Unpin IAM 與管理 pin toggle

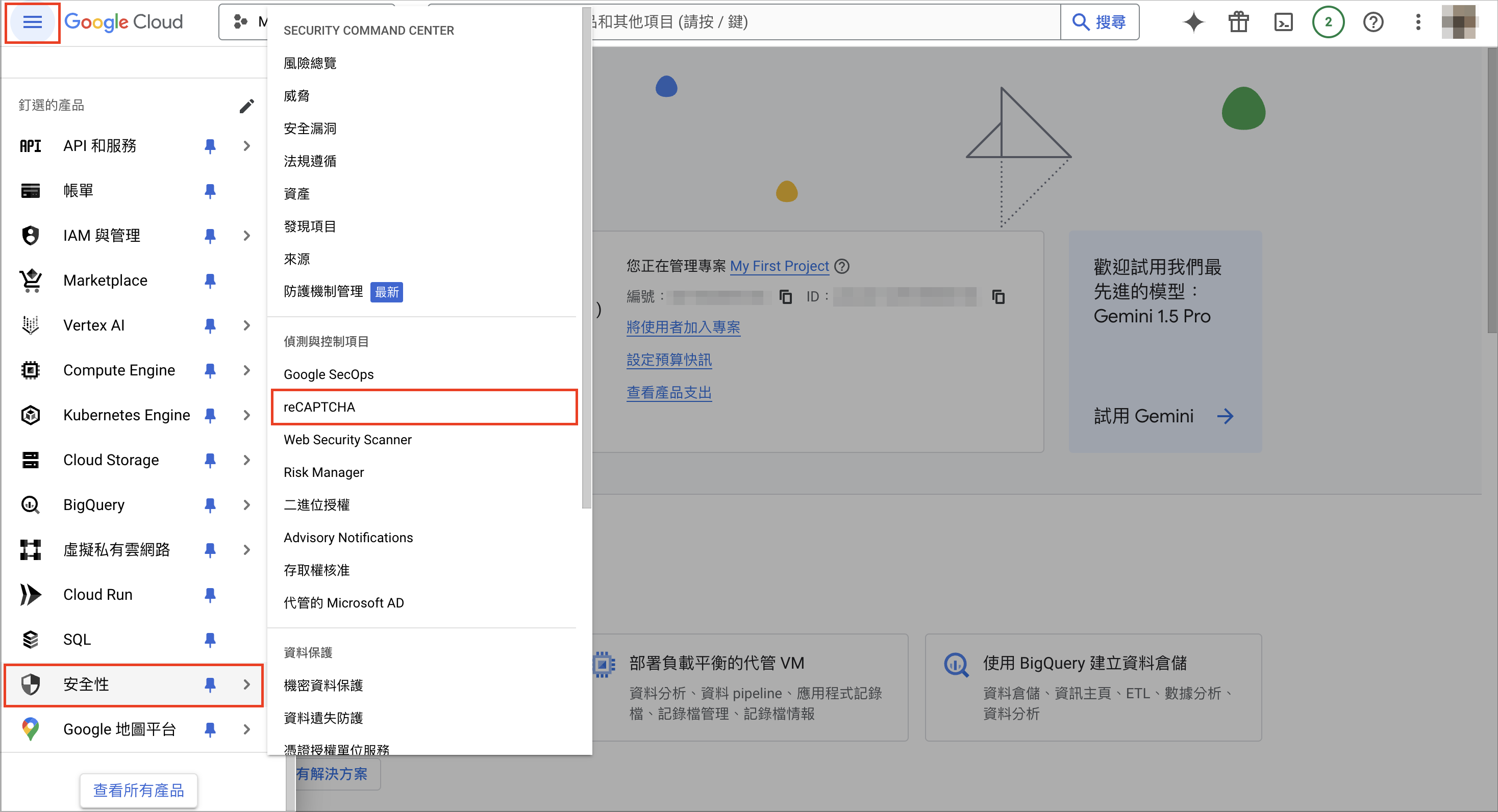[210, 236]
